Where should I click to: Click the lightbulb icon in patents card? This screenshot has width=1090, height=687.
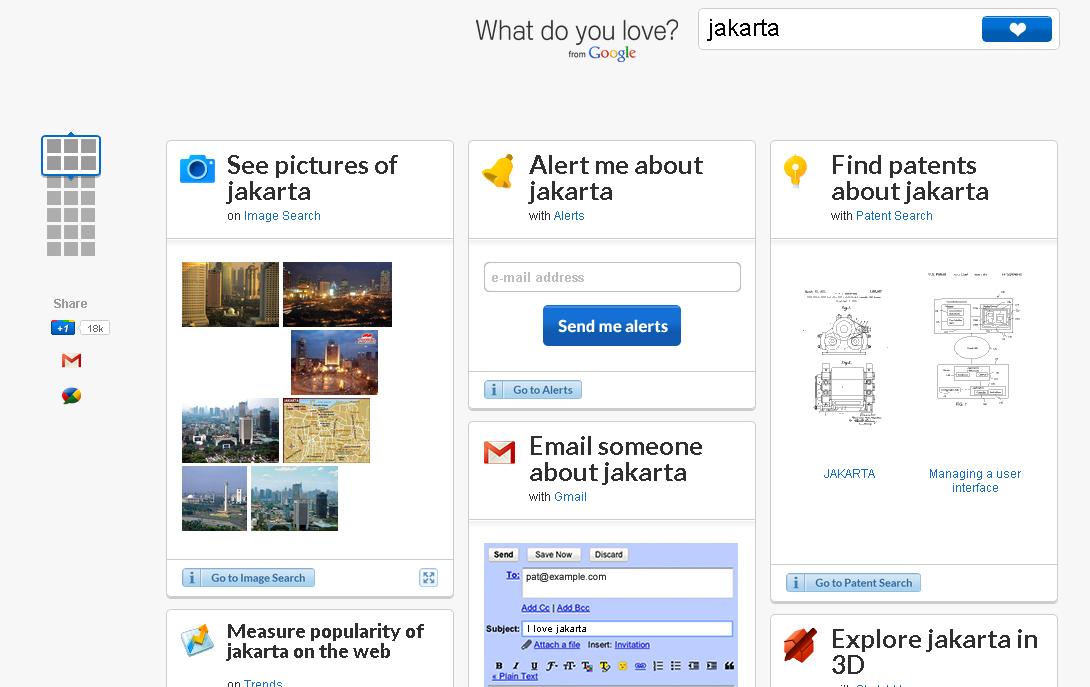pyautogui.click(x=795, y=170)
